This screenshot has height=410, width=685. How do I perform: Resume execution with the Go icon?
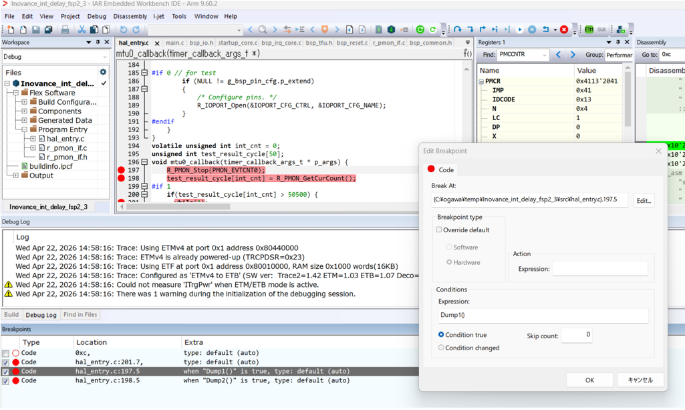coord(519,30)
